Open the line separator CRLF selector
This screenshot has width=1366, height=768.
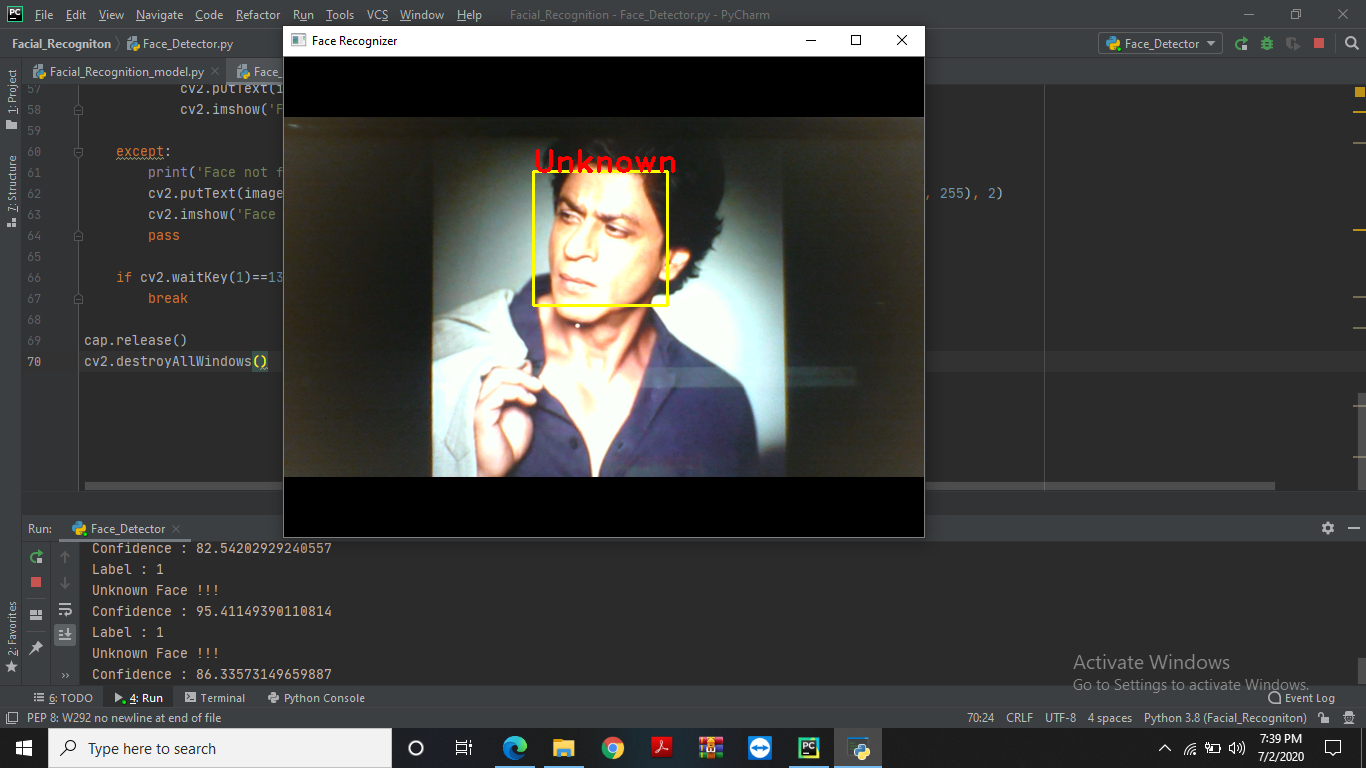[x=1018, y=717]
